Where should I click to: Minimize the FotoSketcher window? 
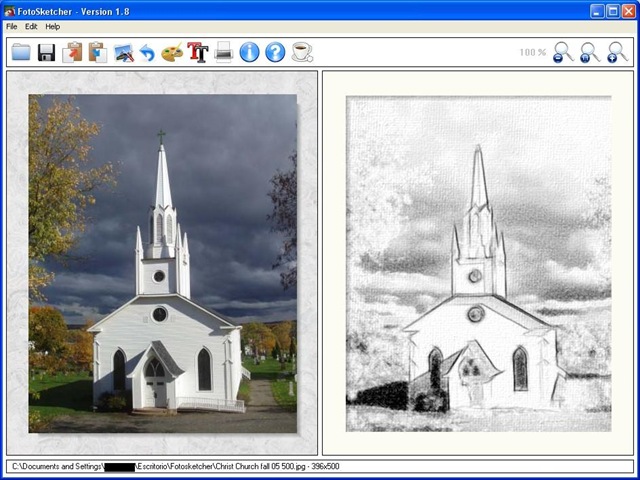click(x=597, y=11)
